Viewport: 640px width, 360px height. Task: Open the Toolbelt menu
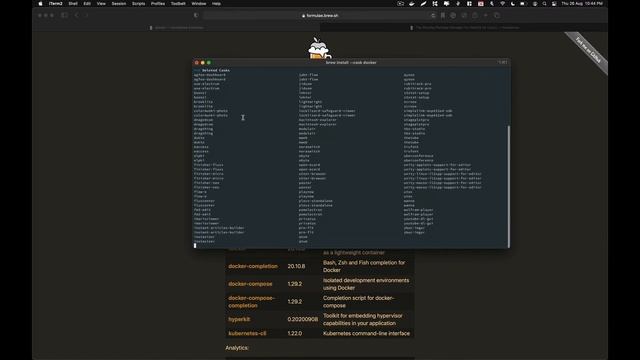(178, 4)
